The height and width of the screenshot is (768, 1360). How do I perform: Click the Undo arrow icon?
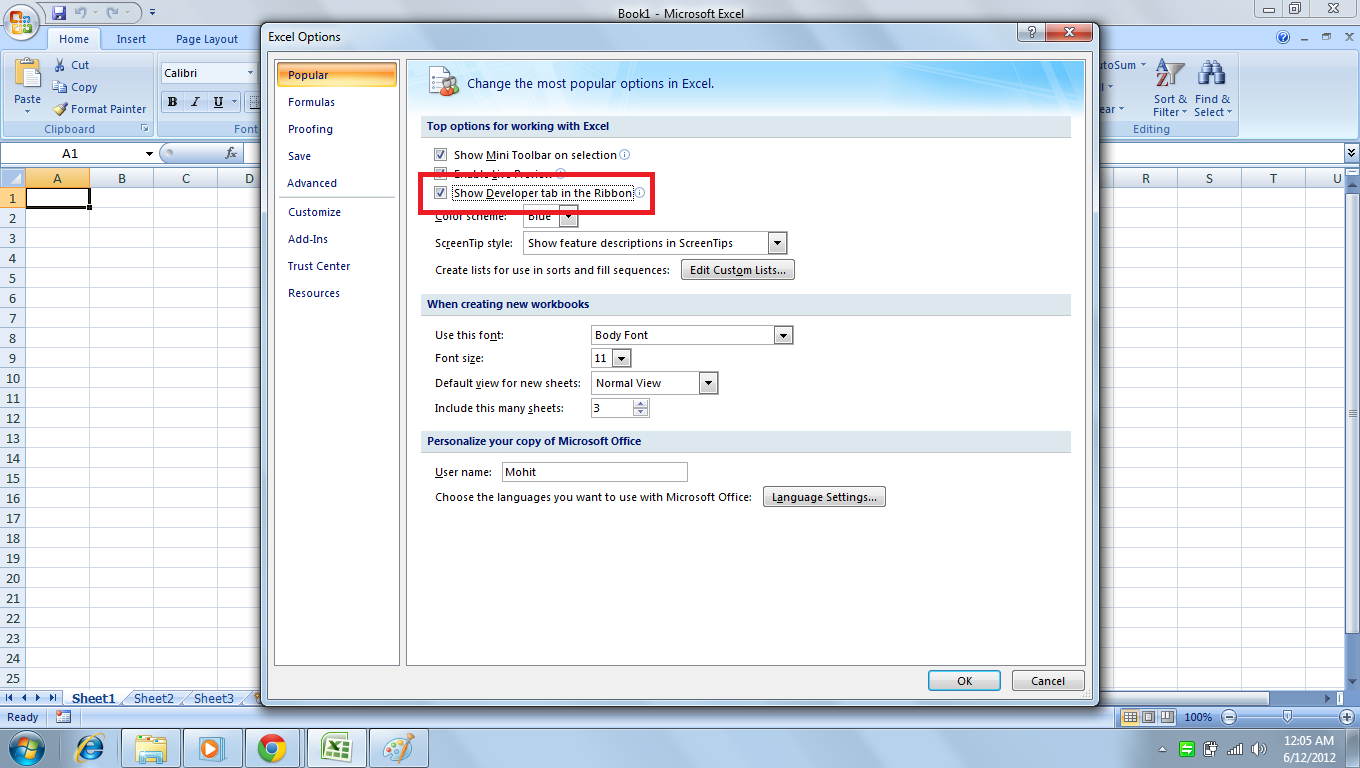click(81, 13)
